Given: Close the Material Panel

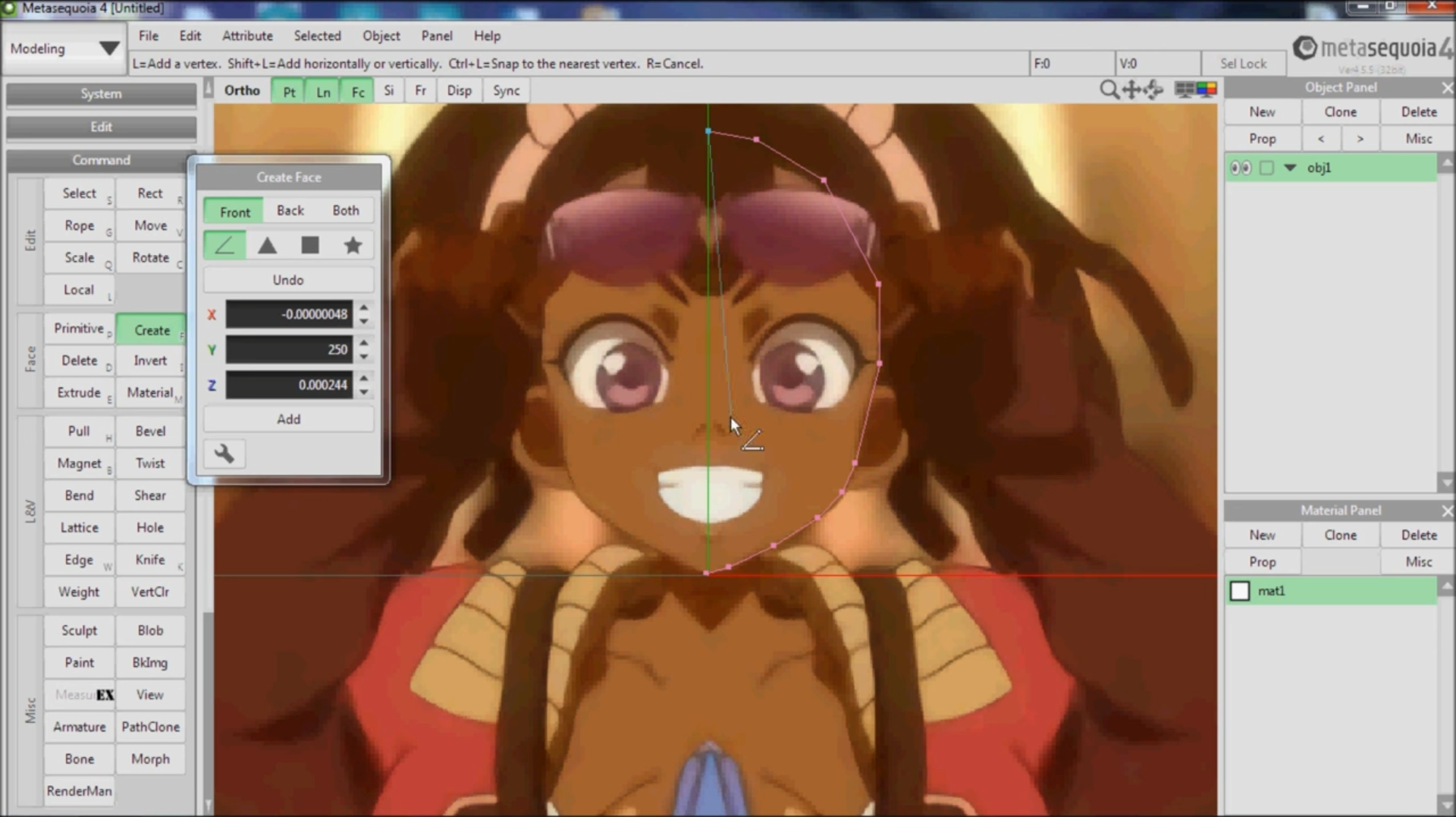Looking at the screenshot, I should (x=1447, y=511).
